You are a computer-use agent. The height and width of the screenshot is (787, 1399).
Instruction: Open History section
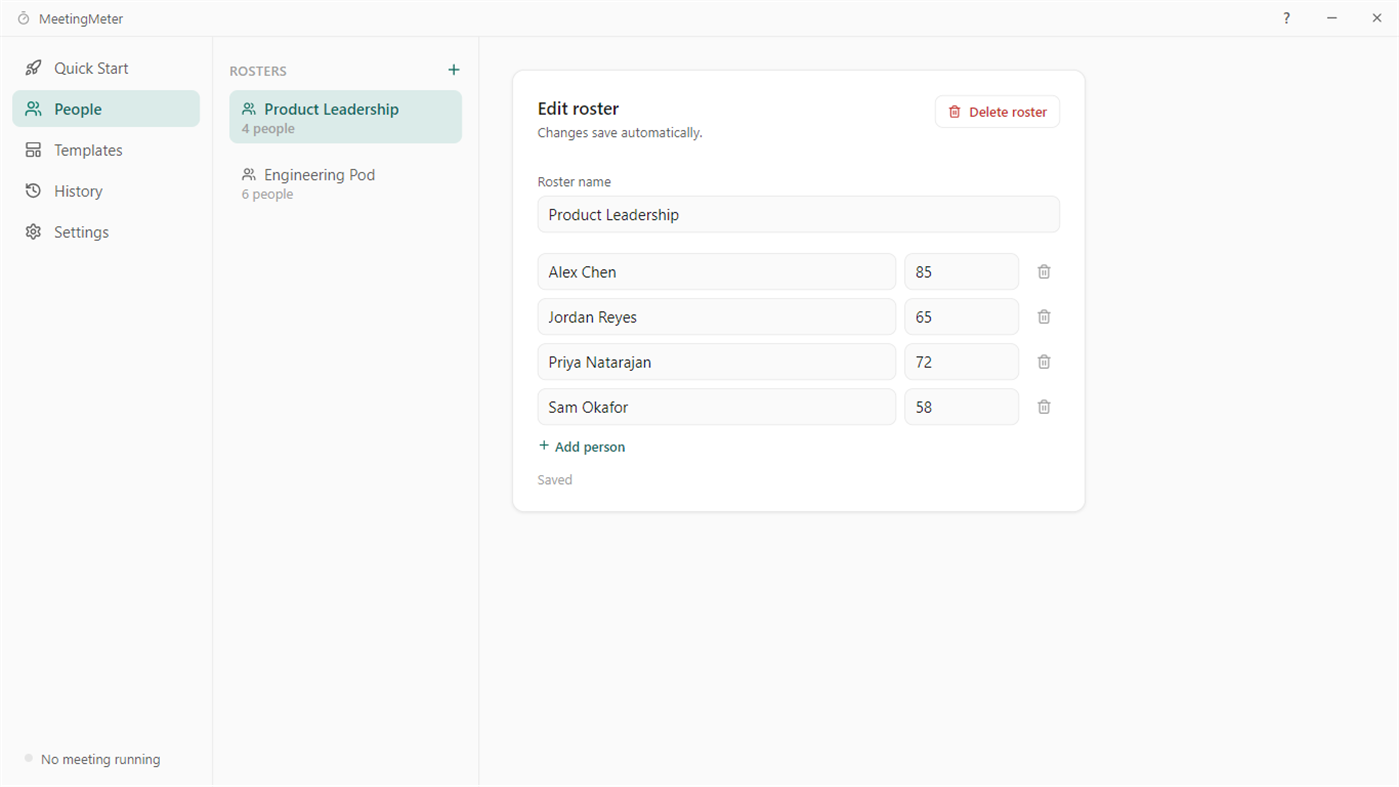(x=106, y=191)
